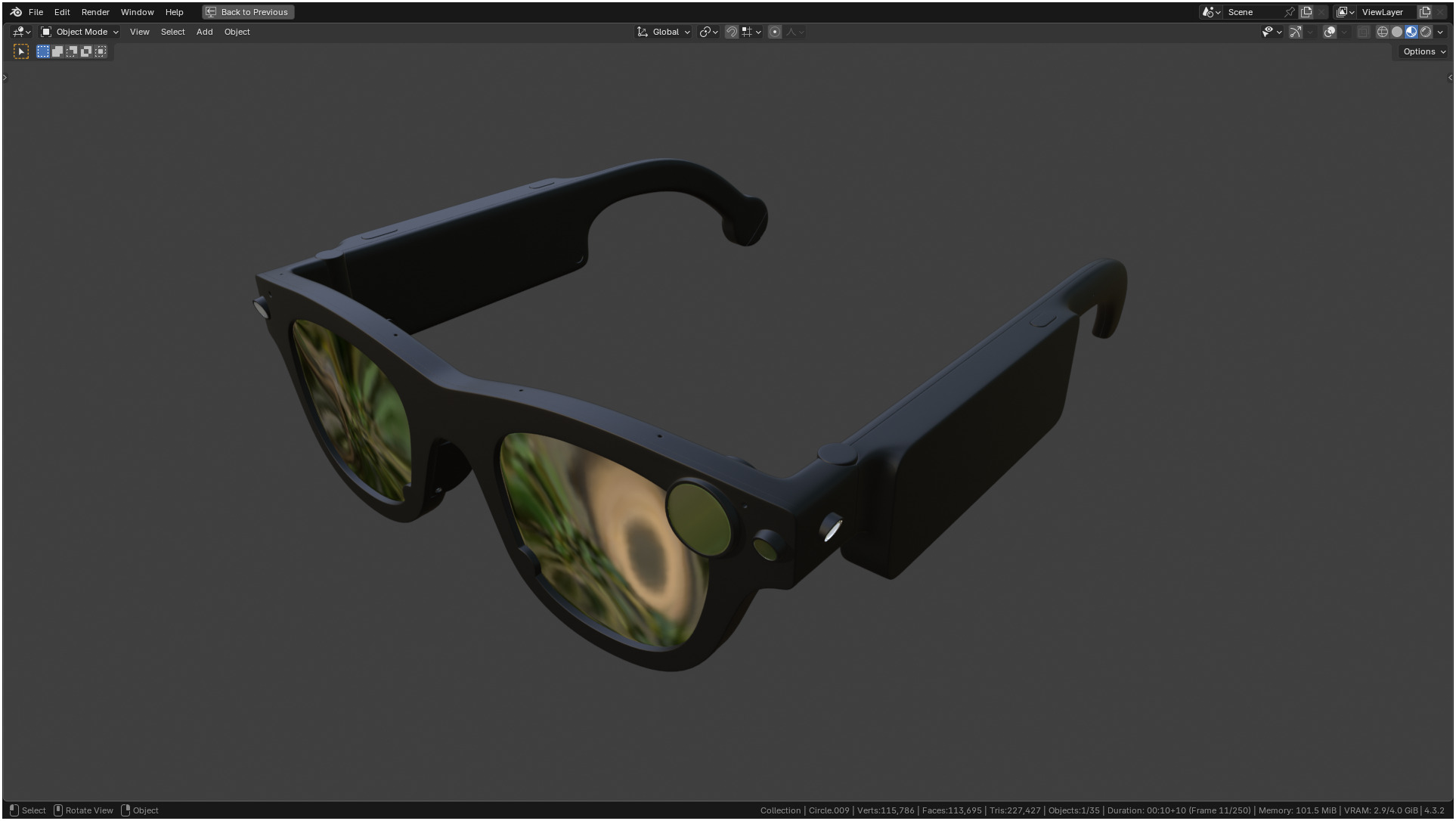Open the viewport Add menu
1456x821 pixels.
coord(204,32)
